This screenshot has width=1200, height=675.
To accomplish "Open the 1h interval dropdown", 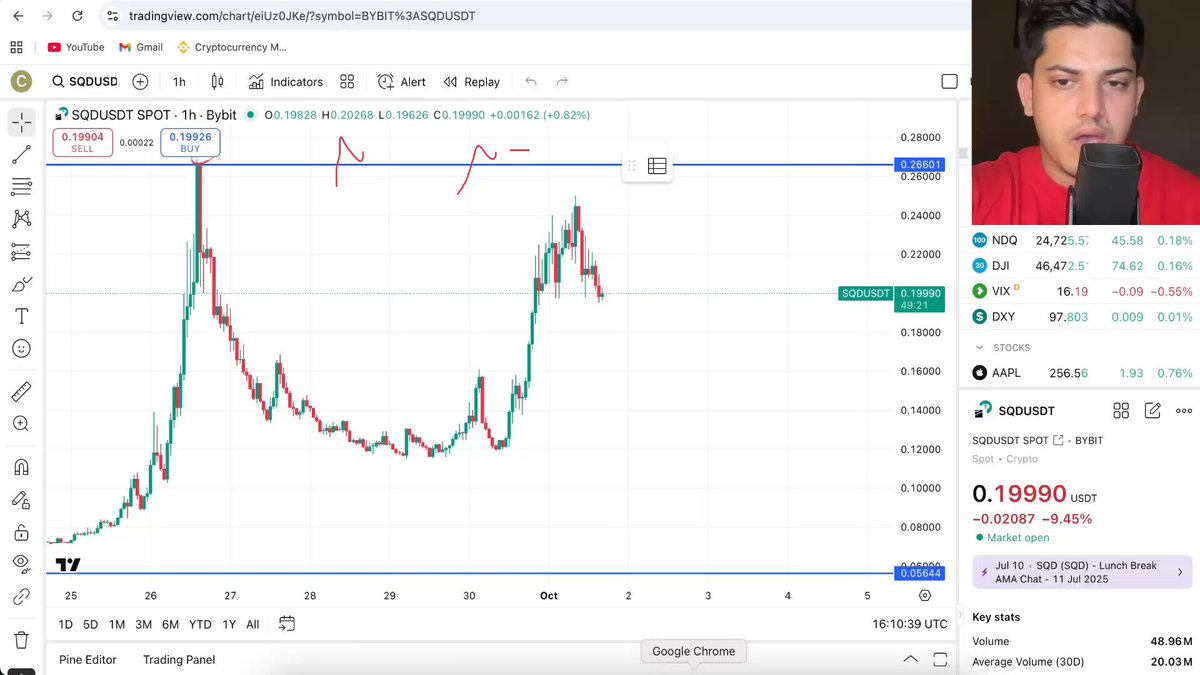I will tap(179, 82).
